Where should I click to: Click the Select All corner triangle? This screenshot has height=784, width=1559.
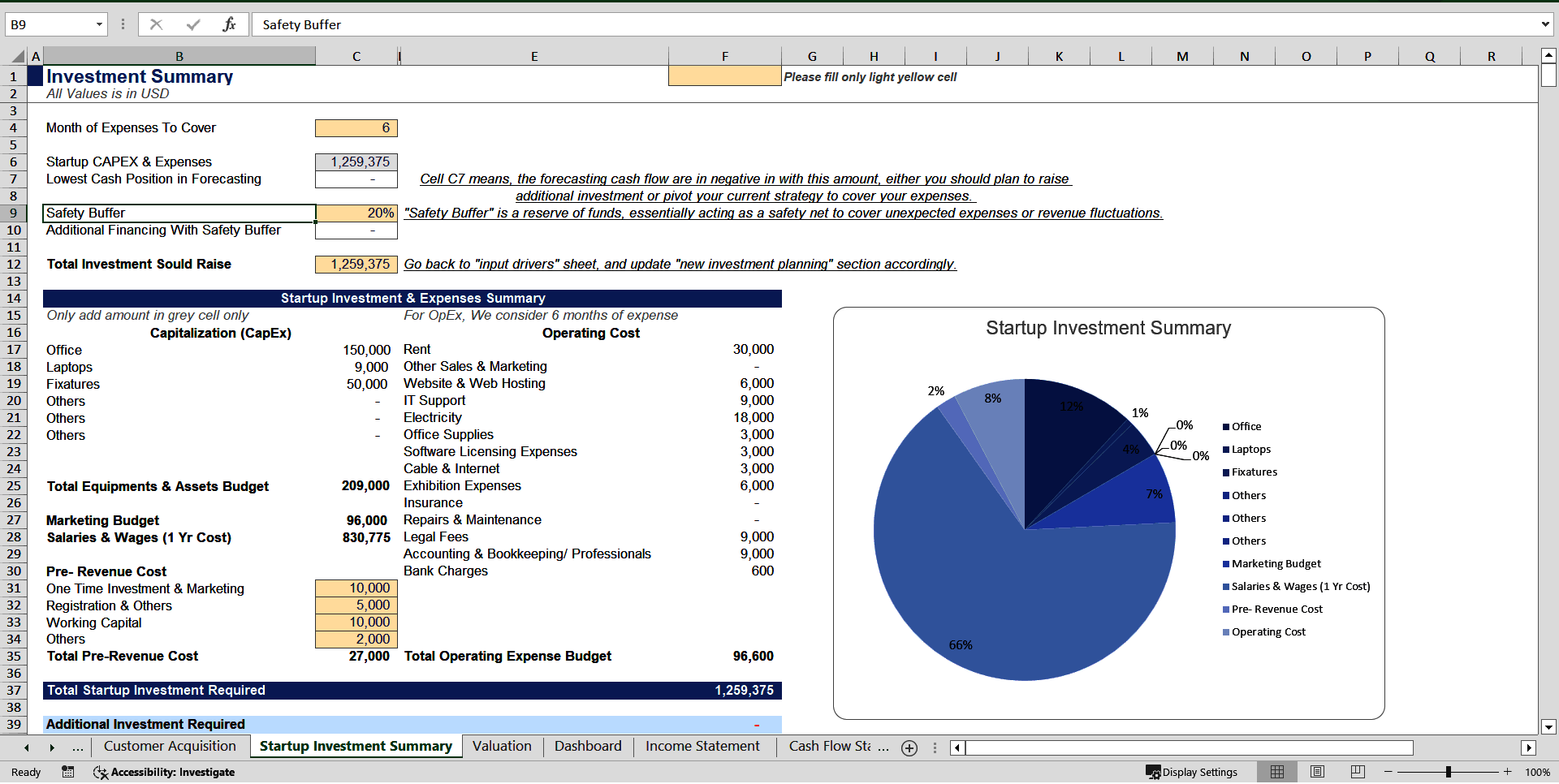tap(18, 56)
